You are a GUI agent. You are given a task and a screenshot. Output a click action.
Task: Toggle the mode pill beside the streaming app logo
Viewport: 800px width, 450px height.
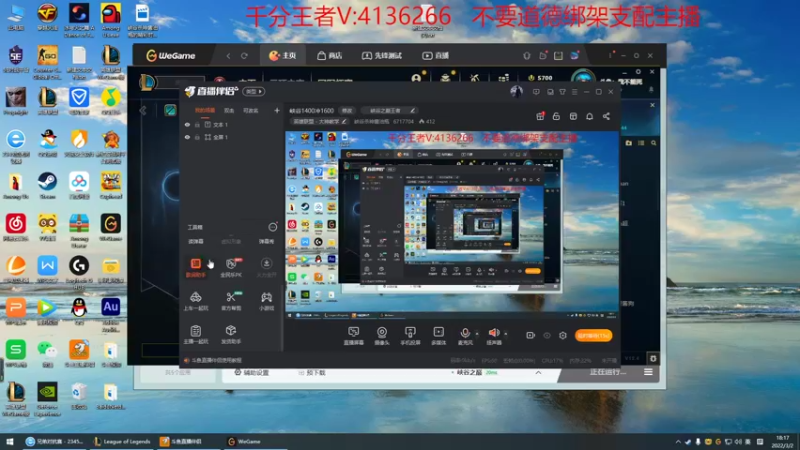254,91
